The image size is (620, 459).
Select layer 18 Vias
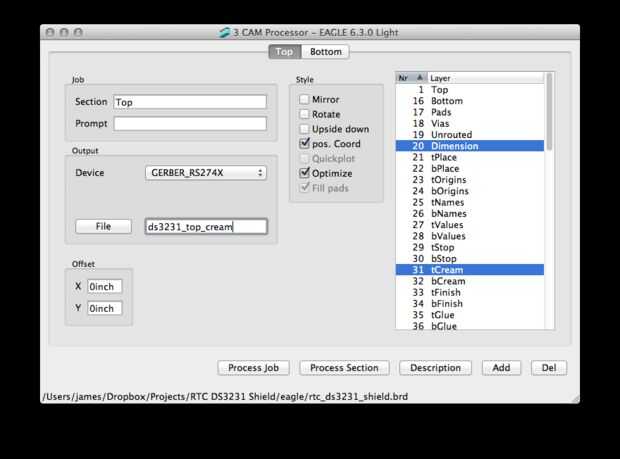click(470, 123)
